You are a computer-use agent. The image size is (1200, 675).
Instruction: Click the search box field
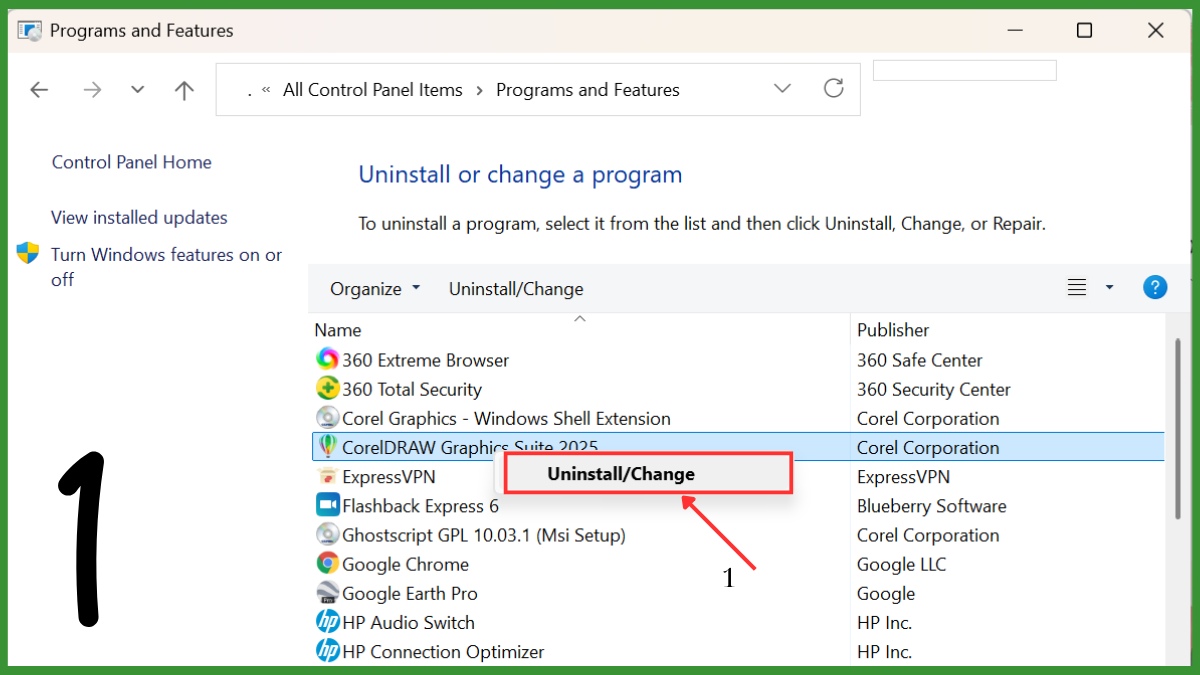(965, 70)
